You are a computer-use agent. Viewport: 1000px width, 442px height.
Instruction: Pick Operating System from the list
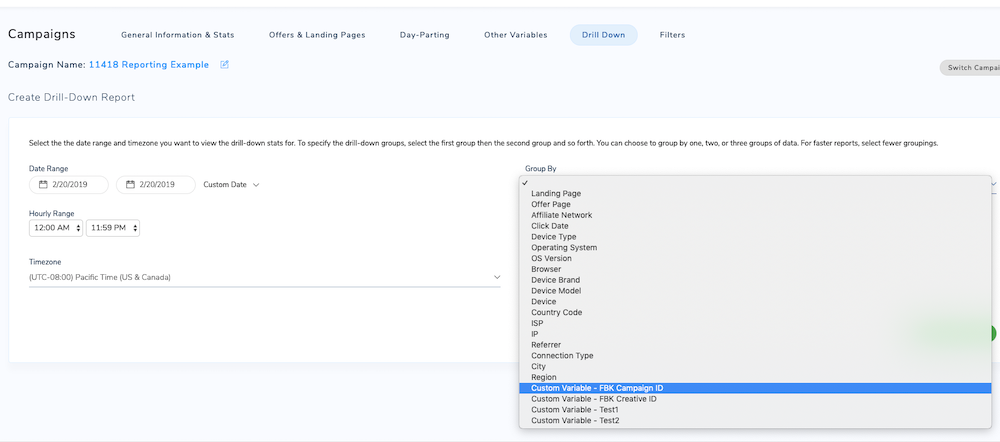point(755,247)
